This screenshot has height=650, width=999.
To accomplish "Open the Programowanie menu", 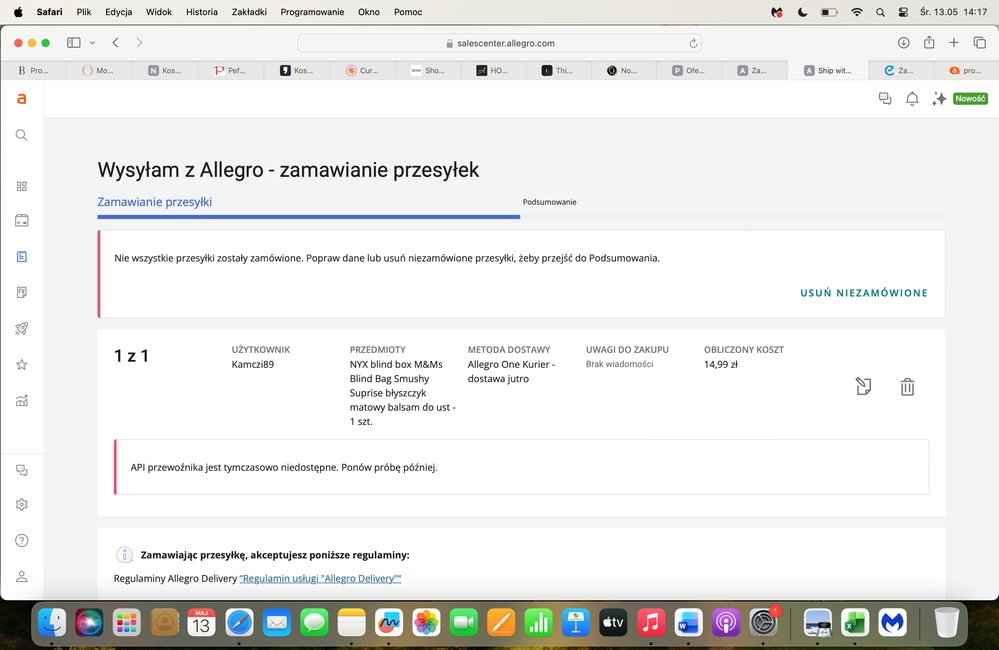I will point(312,12).
